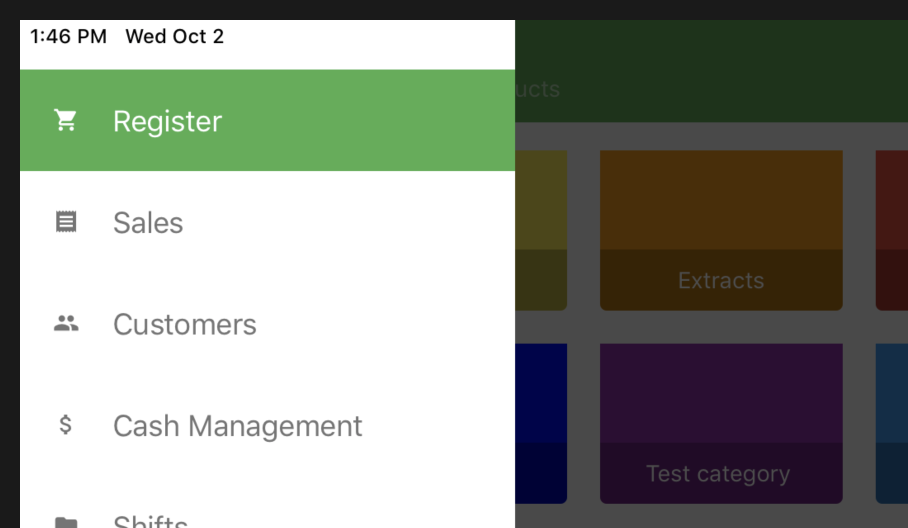This screenshot has height=528, width=908.
Task: Click the folder icon beside Shifts
Action: point(66,521)
